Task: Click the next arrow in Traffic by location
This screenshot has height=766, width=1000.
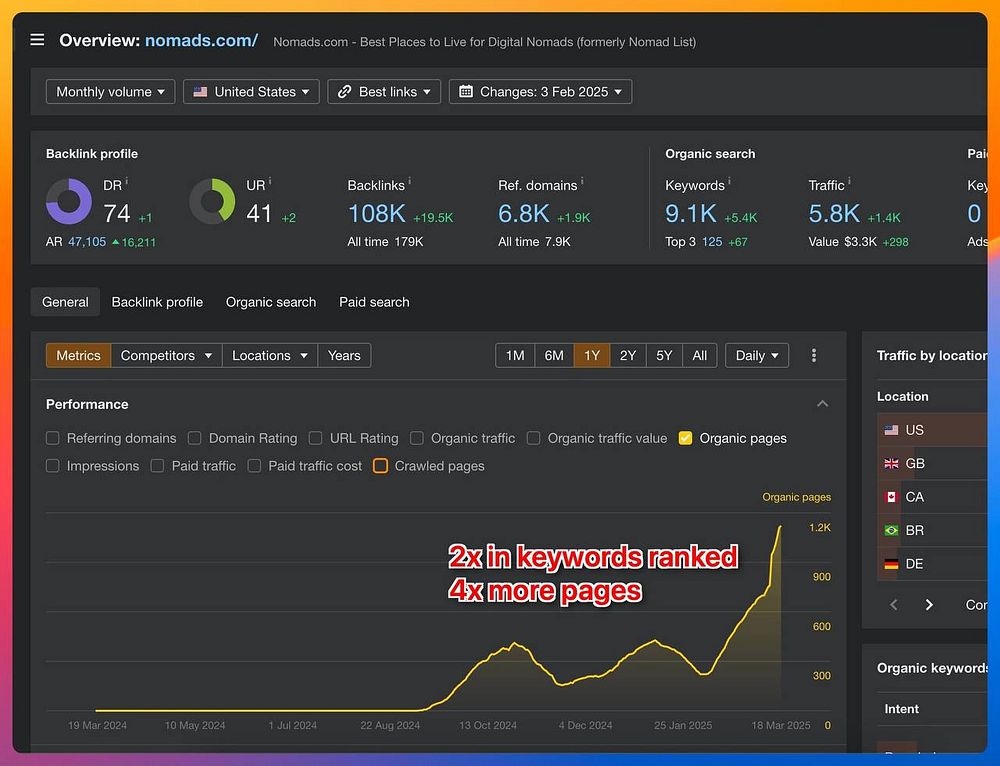Action: [929, 605]
